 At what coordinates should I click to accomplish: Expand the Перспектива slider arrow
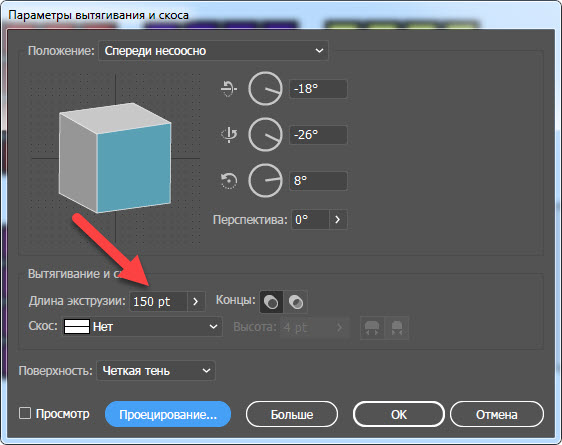(x=338, y=219)
